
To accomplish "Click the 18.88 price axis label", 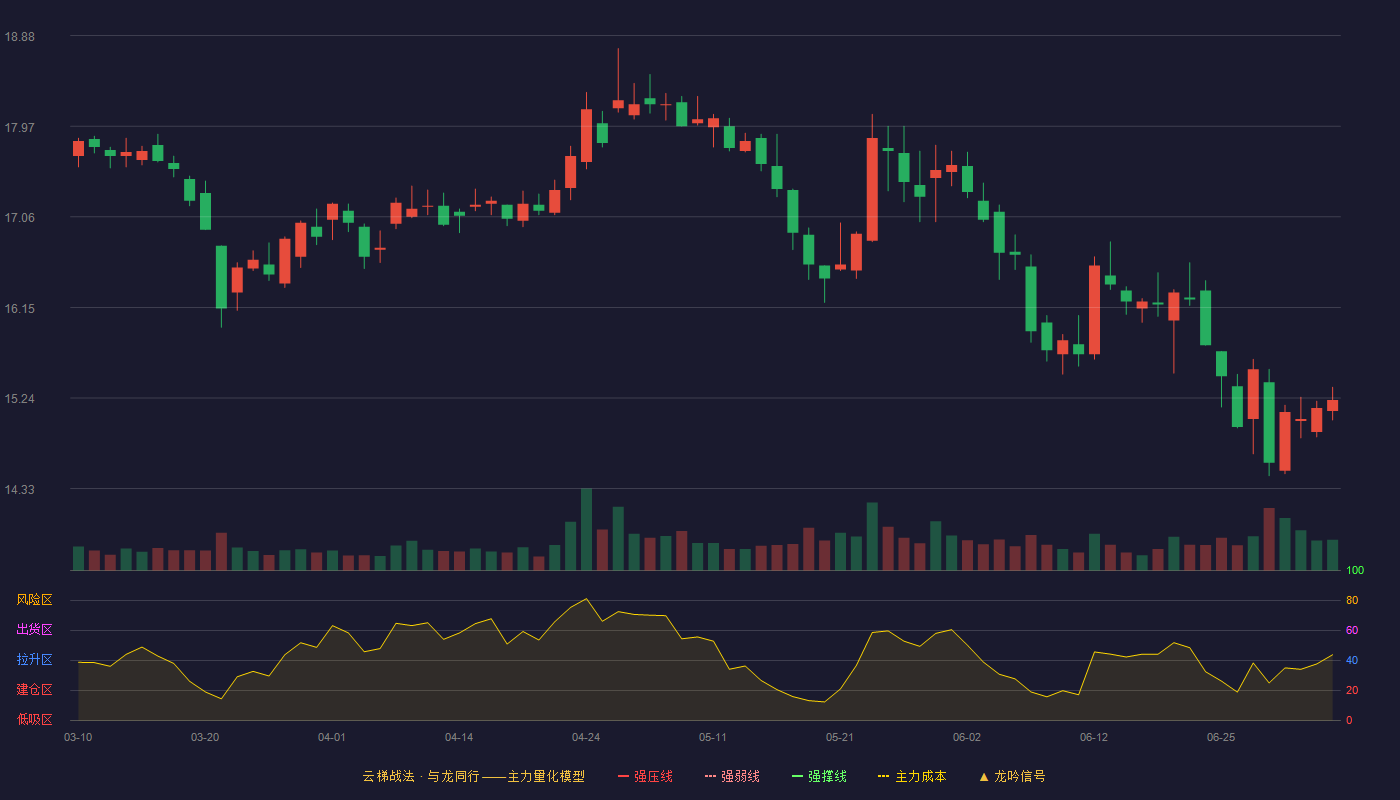I will click(19, 37).
